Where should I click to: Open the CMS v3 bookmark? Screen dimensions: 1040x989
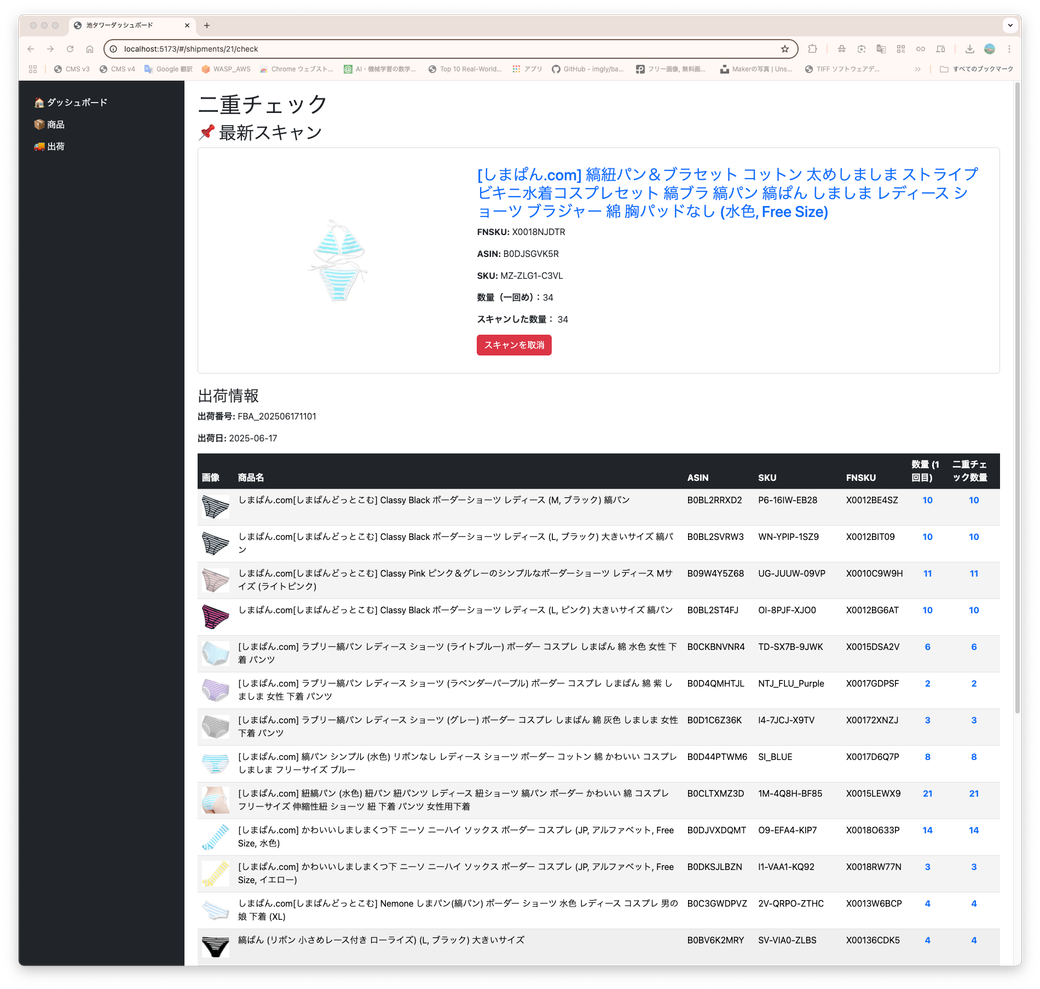point(72,69)
